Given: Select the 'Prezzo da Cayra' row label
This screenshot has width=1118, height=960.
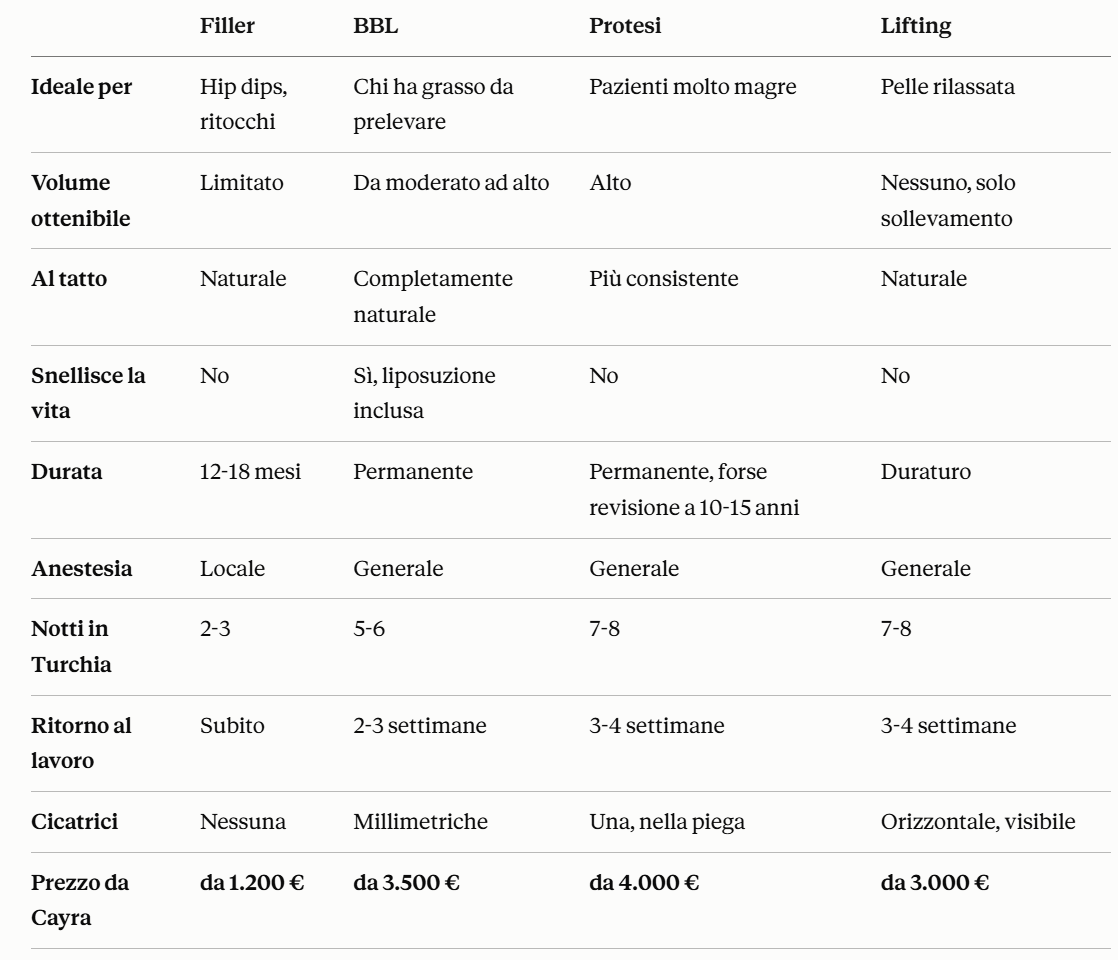Looking at the screenshot, I should 80,900.
